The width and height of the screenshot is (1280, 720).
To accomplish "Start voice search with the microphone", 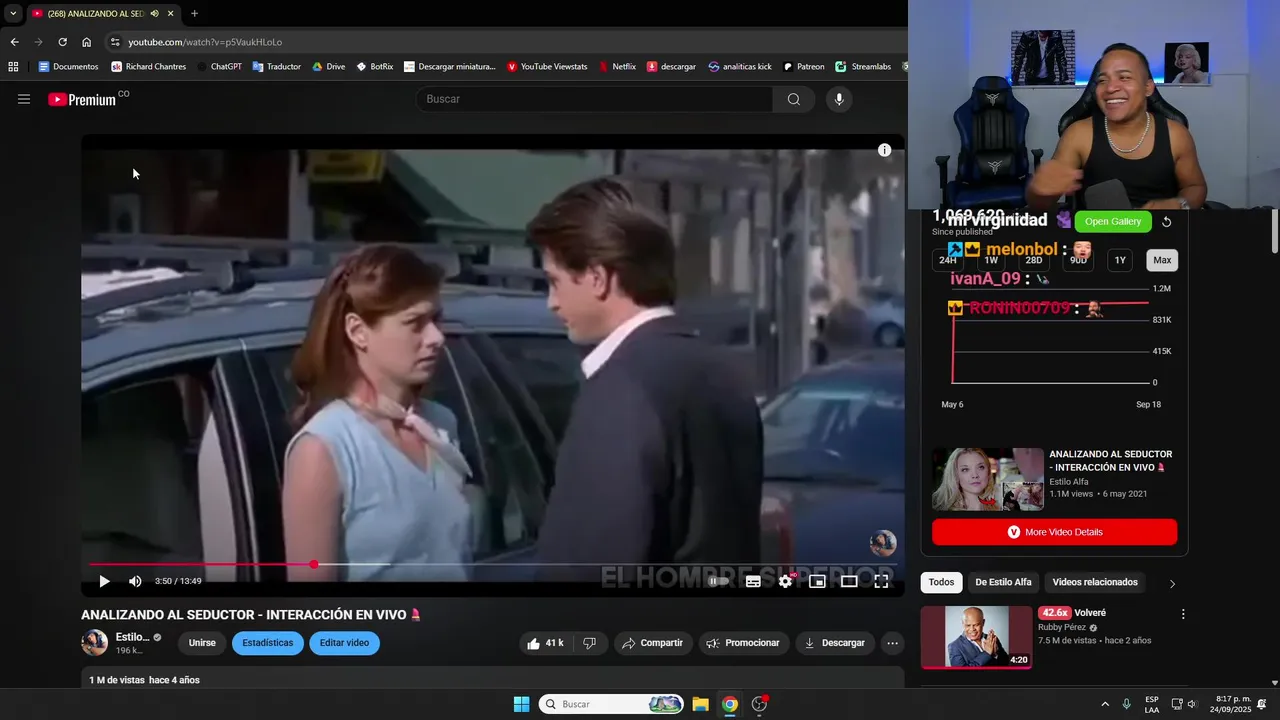I will pos(839,99).
